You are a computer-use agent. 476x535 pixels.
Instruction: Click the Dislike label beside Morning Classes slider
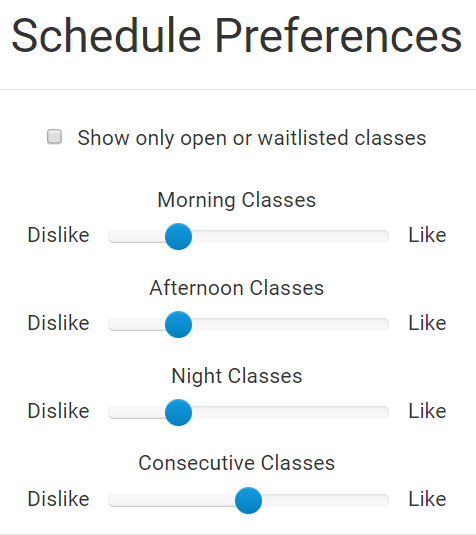58,235
